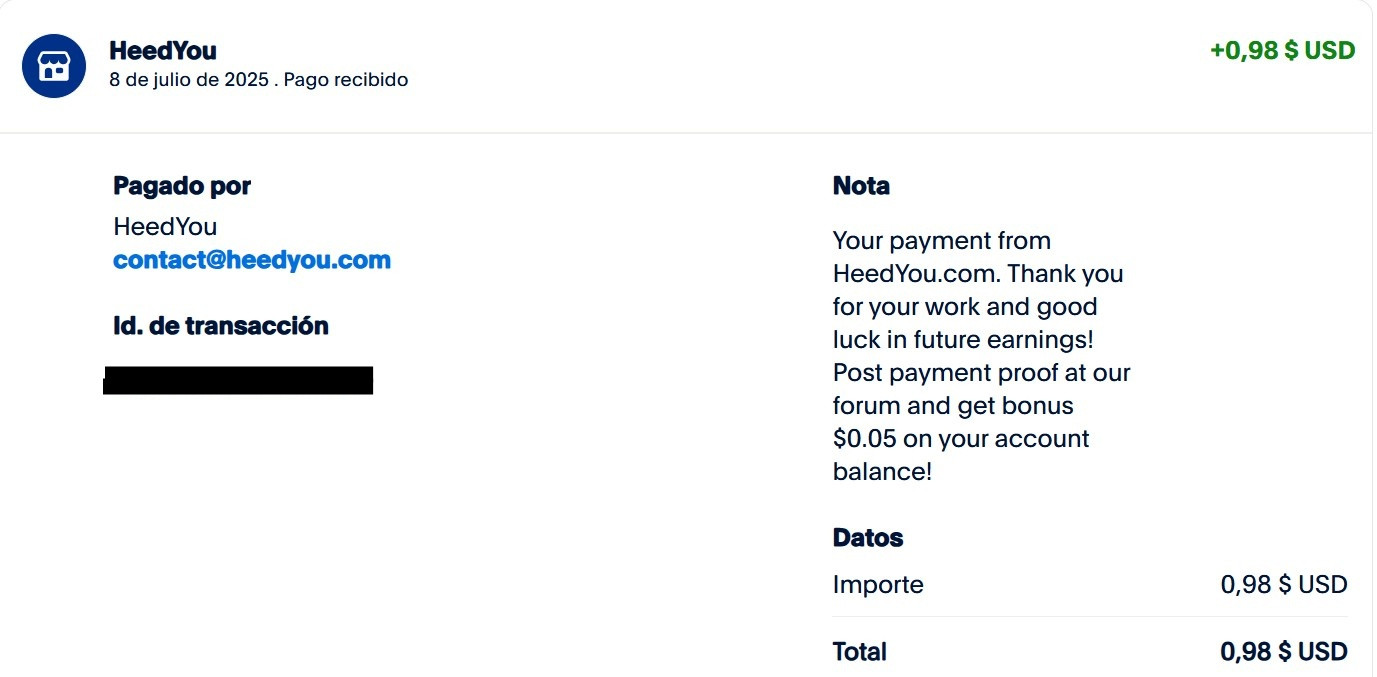Screen dimensions: 1377x677
Task: Select the HeedYou transaction title
Action: (163, 50)
